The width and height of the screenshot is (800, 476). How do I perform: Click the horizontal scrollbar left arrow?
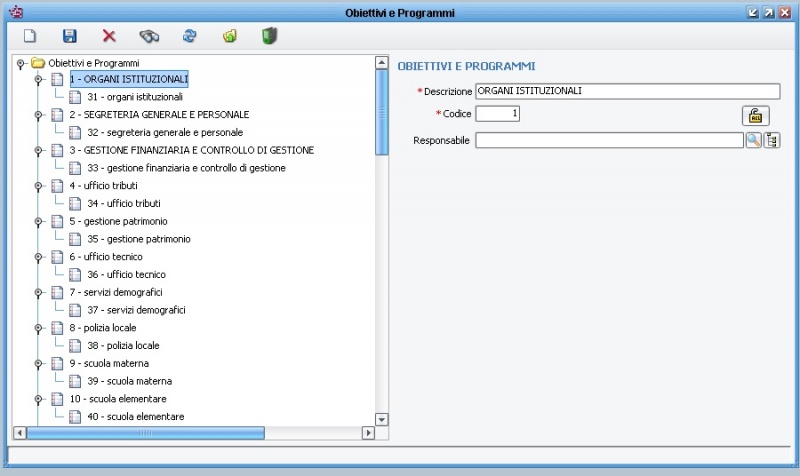[x=19, y=433]
